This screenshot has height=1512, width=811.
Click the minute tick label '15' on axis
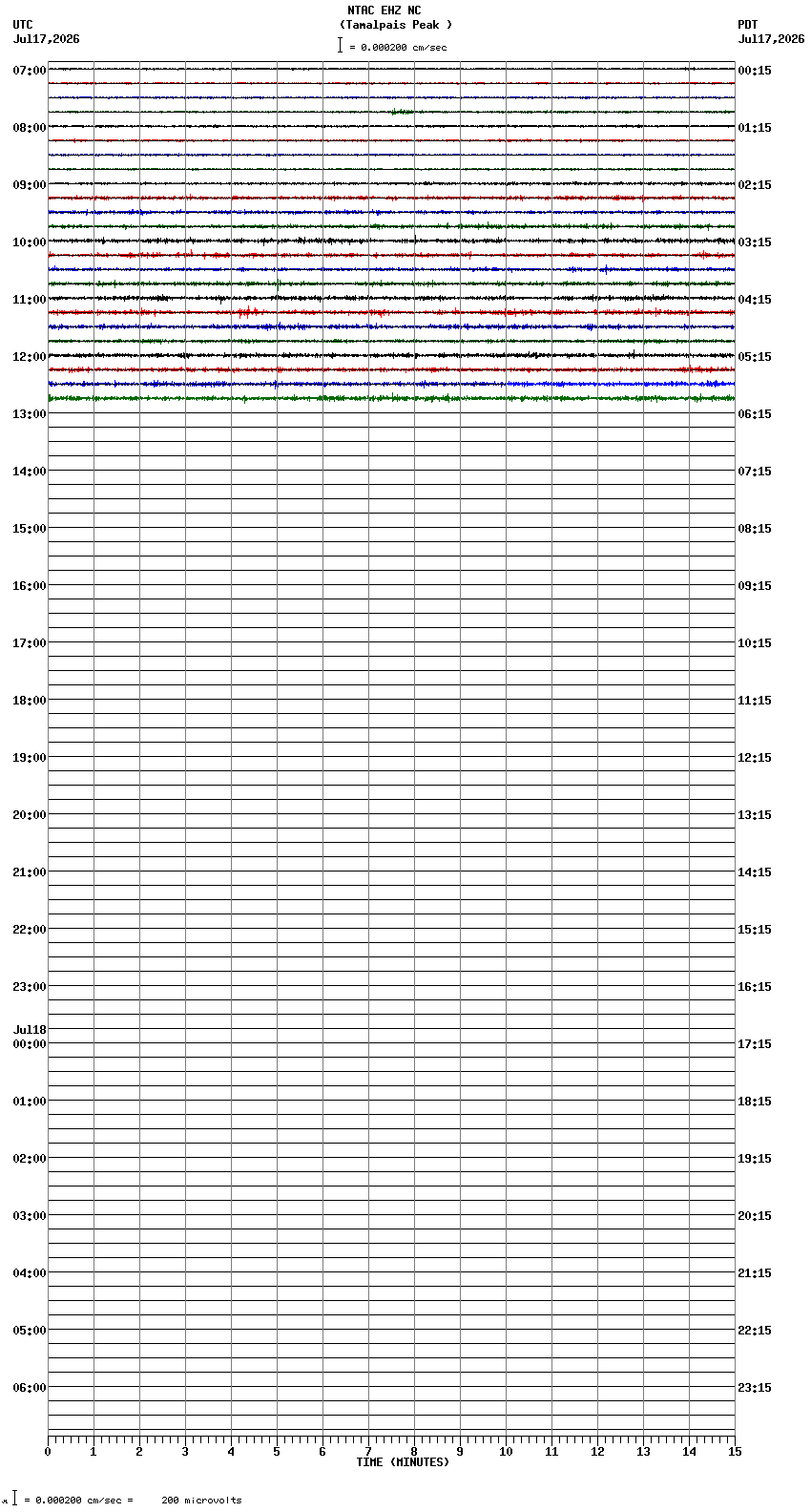coord(735,1452)
